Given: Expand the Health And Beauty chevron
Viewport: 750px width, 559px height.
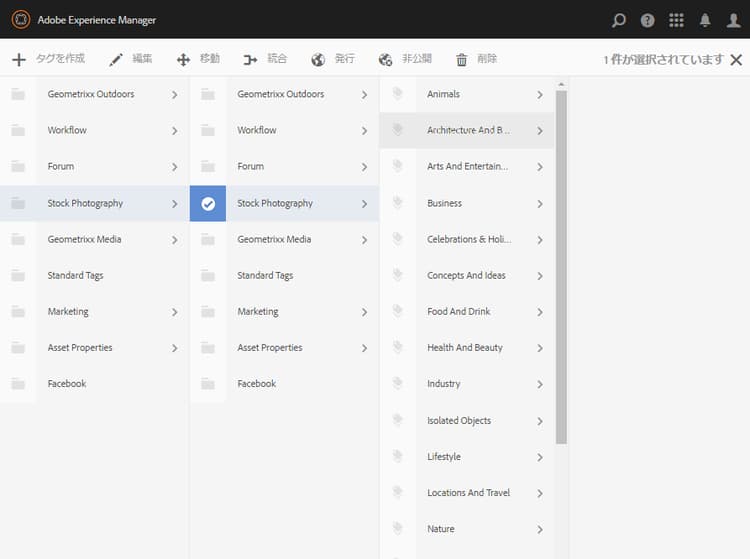Looking at the screenshot, I should [x=540, y=348].
